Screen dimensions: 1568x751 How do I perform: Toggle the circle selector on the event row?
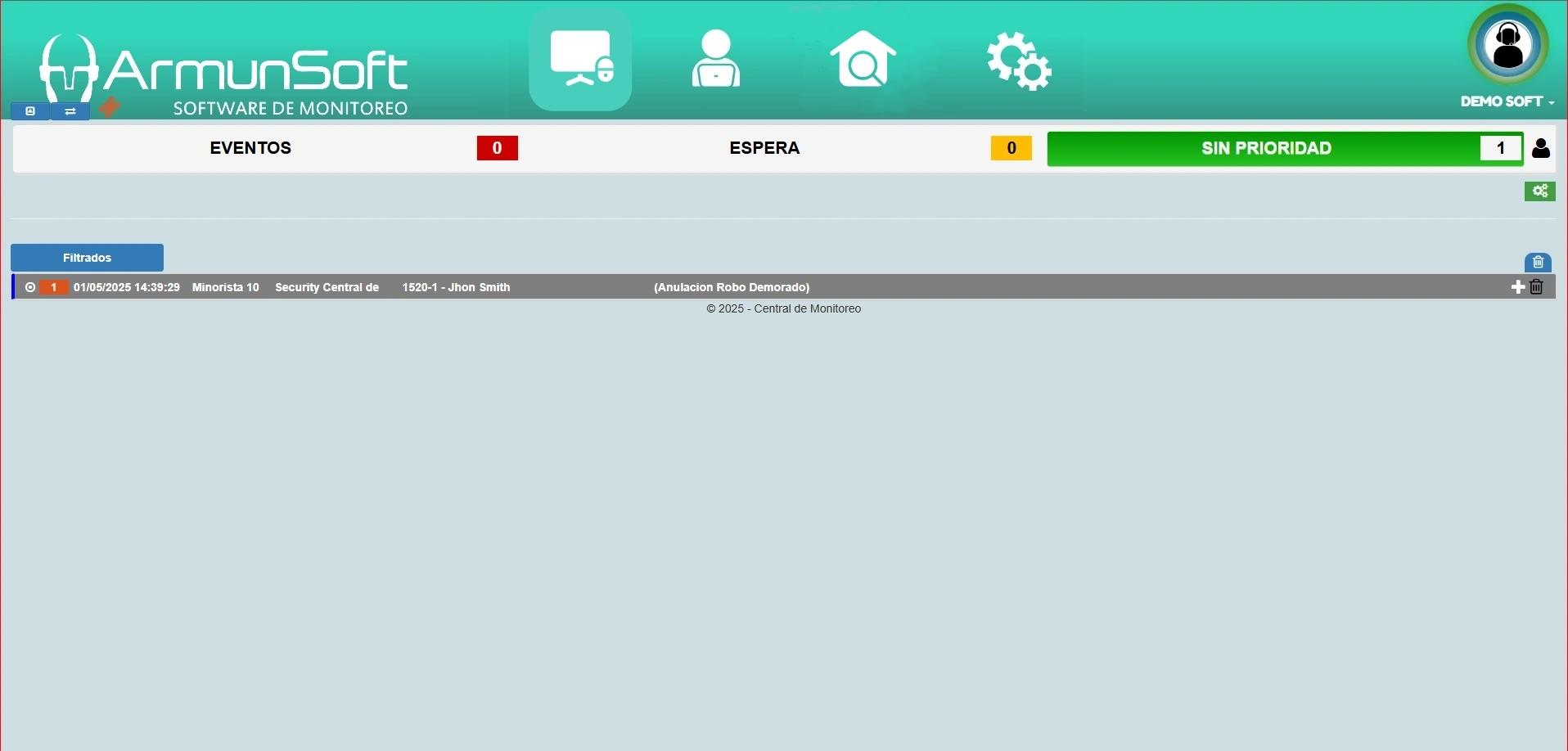[30, 288]
